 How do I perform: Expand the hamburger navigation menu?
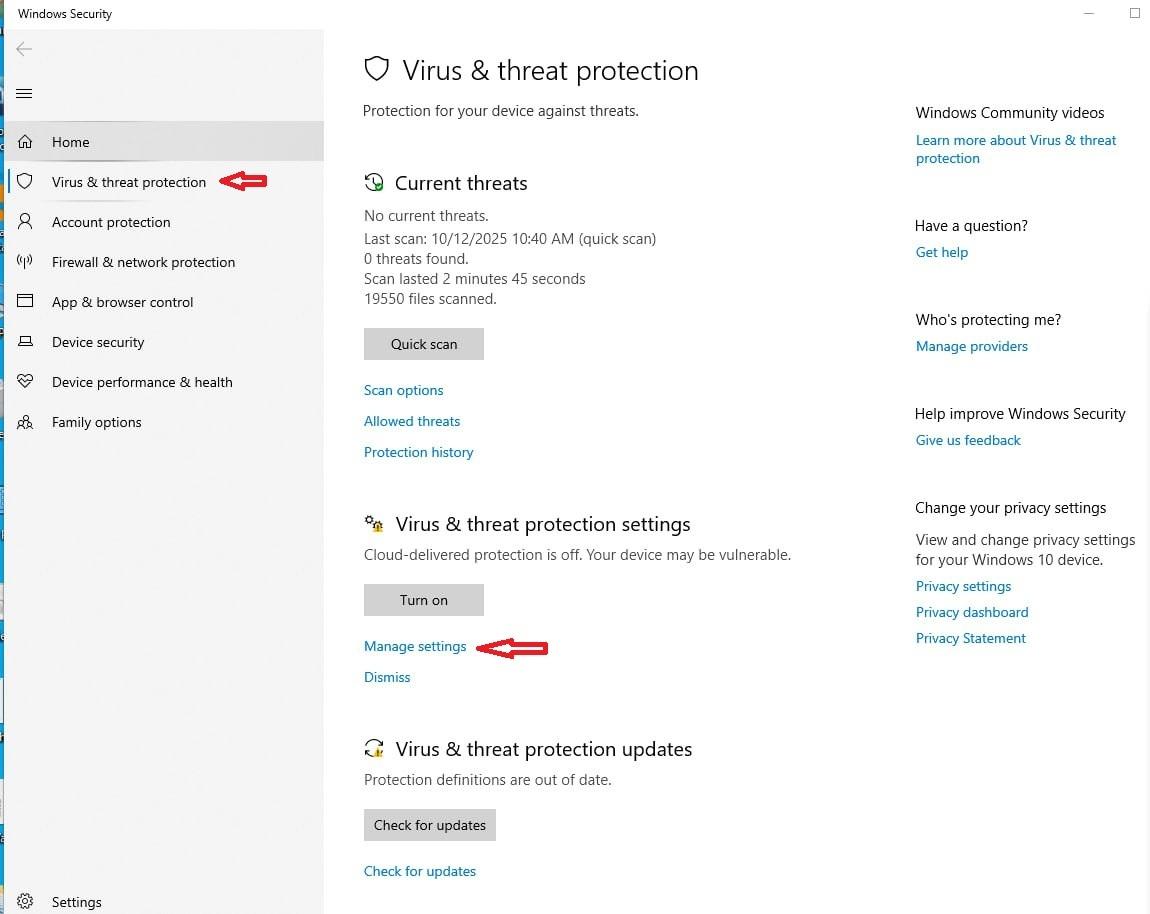[25, 94]
